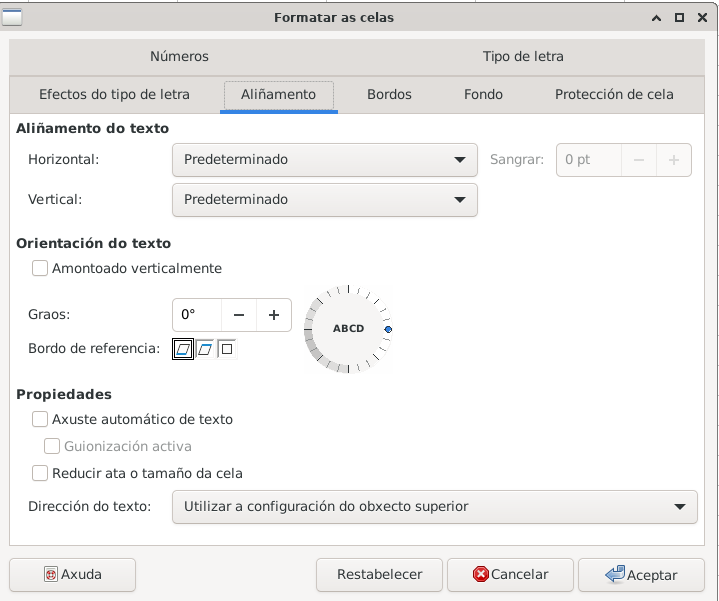Click the Graos degrees input field

(x=197, y=315)
